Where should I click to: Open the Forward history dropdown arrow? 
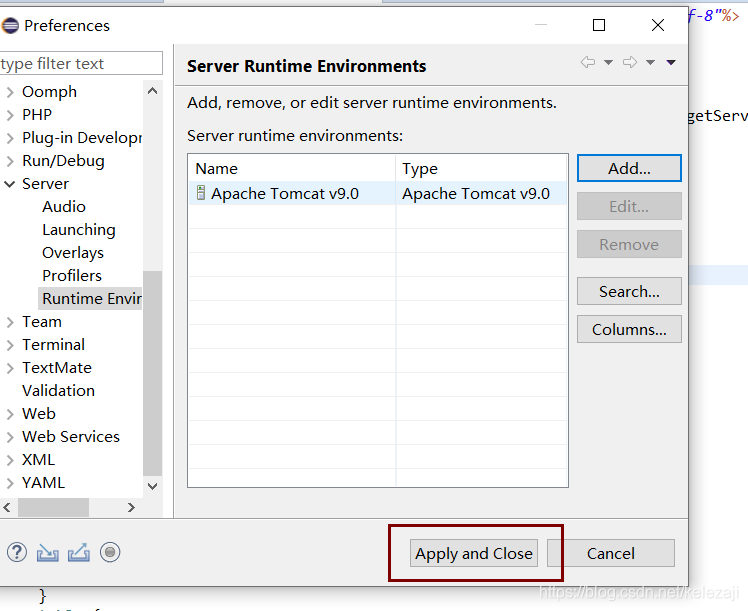[x=650, y=62]
